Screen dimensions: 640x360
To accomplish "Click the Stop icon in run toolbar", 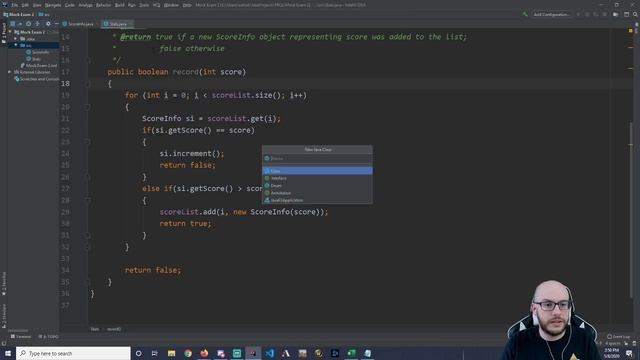I will [x=605, y=14].
